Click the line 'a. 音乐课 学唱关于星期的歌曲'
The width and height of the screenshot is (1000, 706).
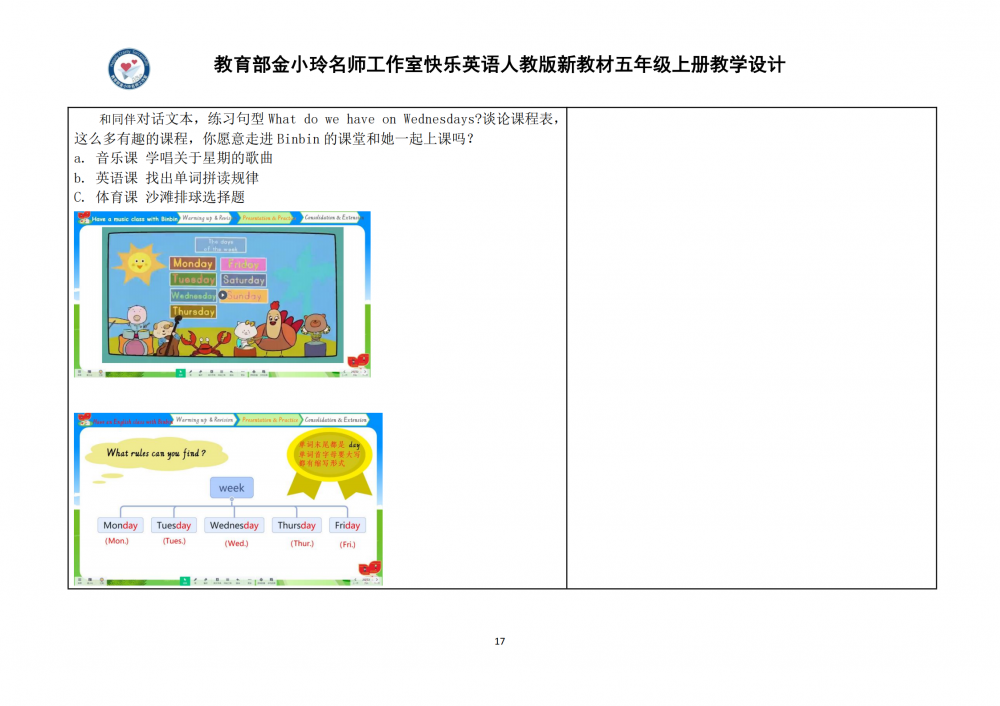[173, 158]
